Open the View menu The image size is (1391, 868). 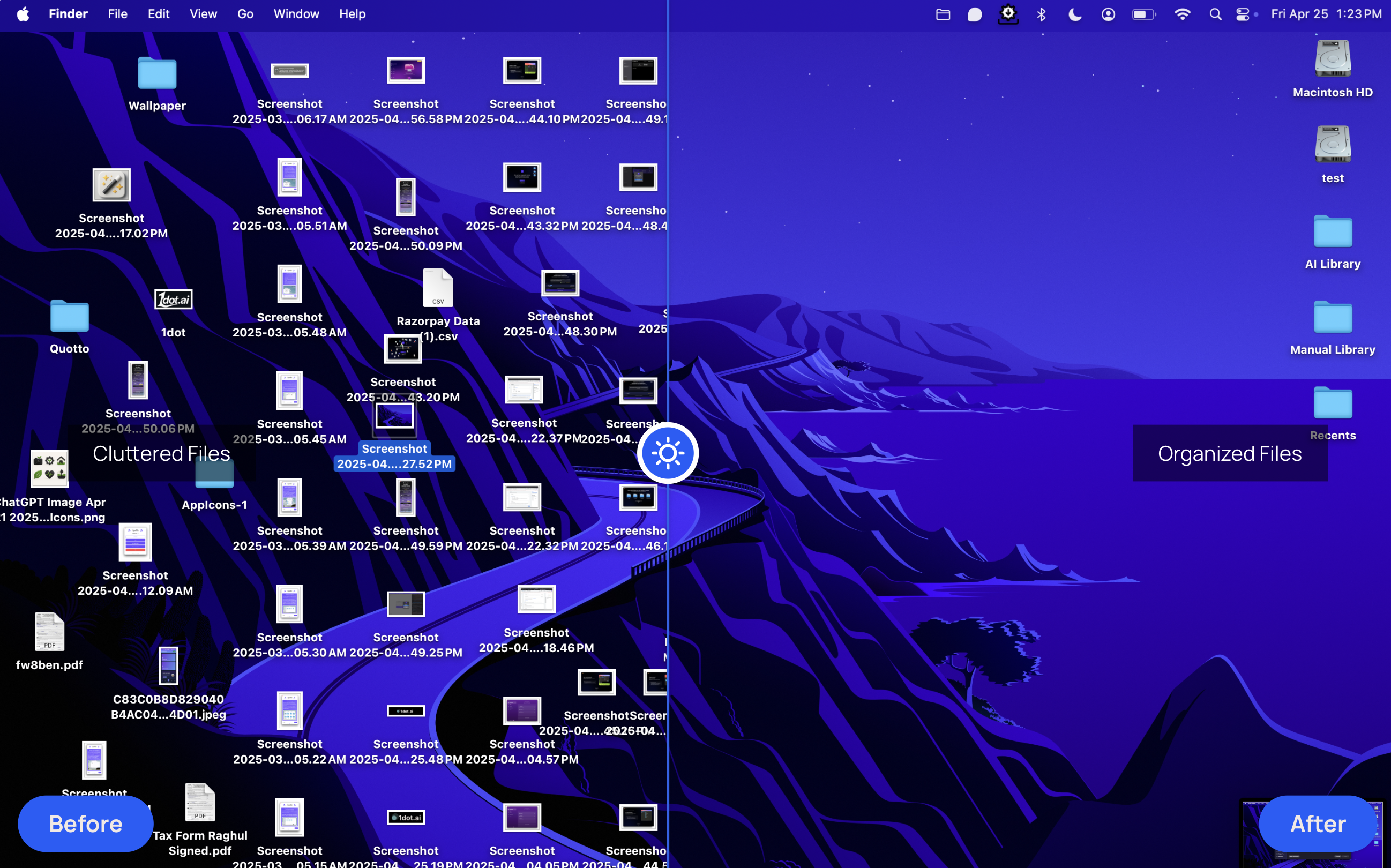pos(203,14)
